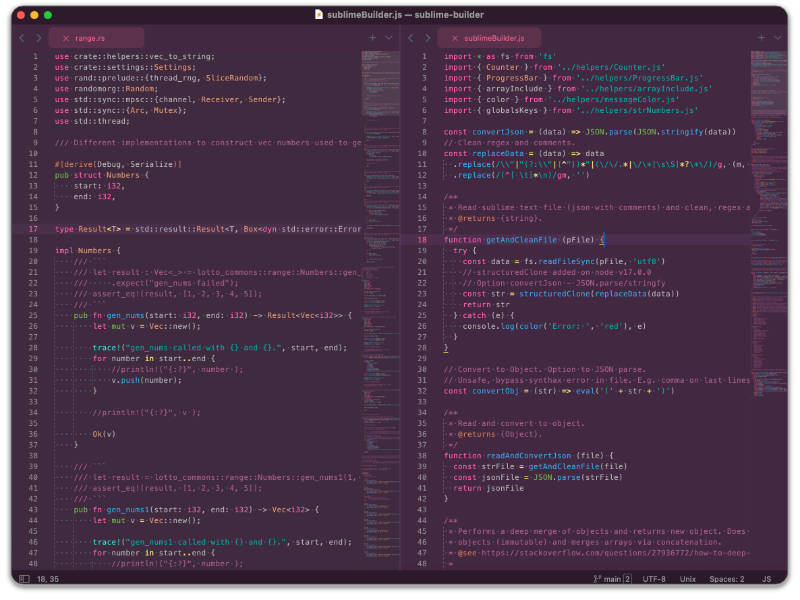800x600 pixels.
Task: Go back in right pane history
Action: pos(411,38)
